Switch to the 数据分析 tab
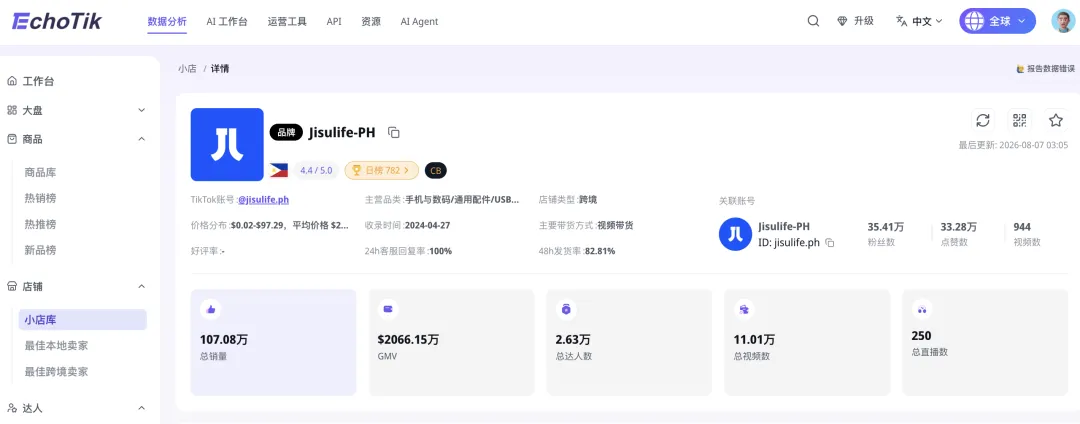This screenshot has height=424, width=1080. point(167,21)
